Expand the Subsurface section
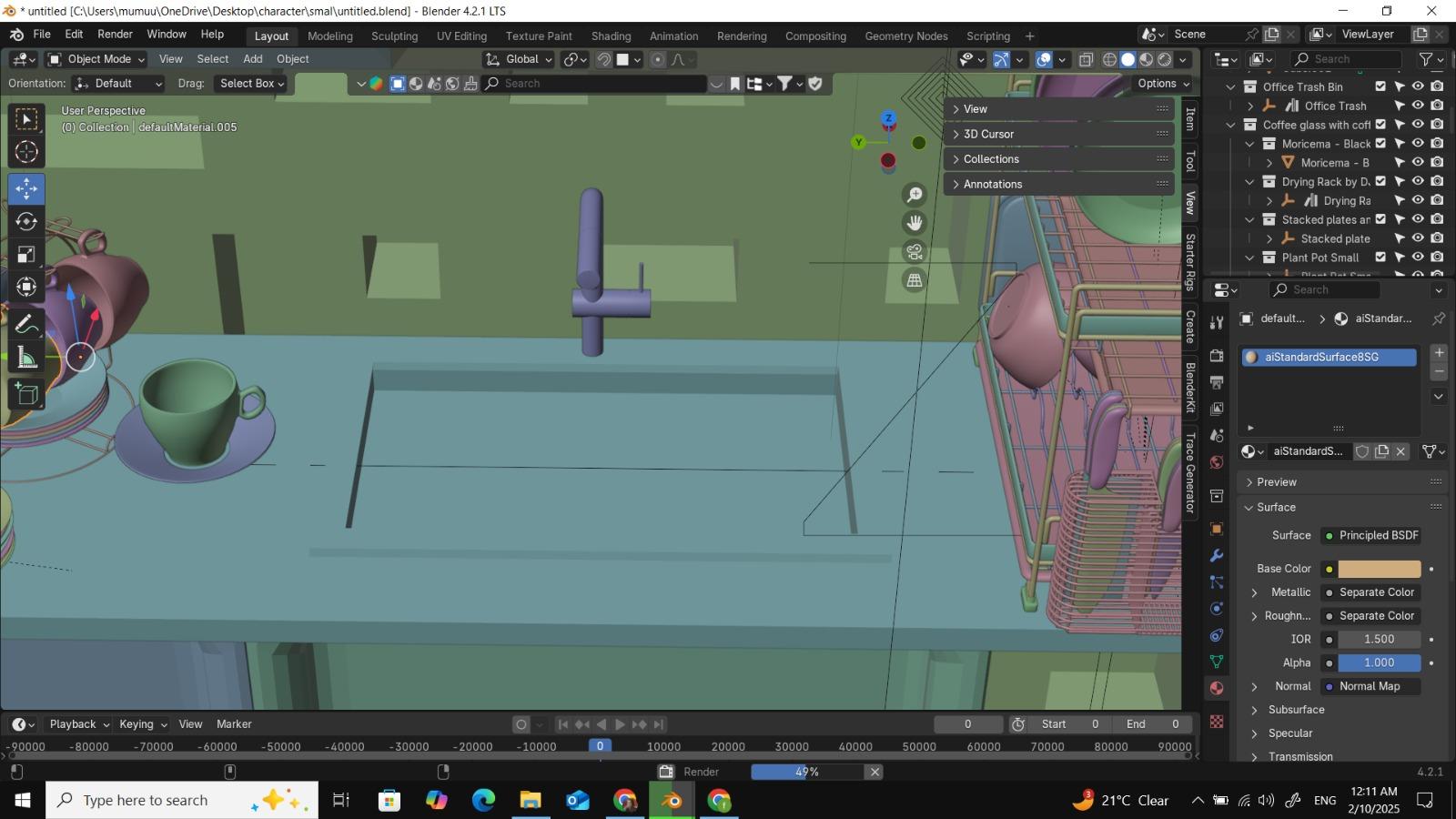1456x819 pixels. click(x=1296, y=710)
